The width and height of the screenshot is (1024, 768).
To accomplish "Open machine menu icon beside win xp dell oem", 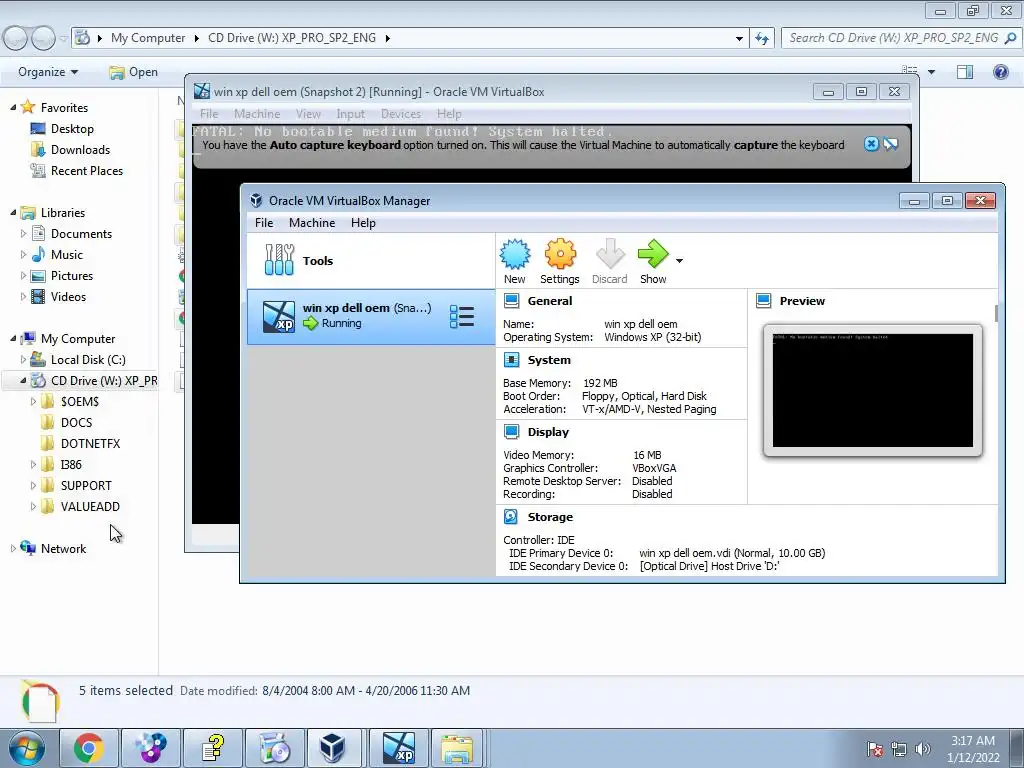I will tap(462, 317).
